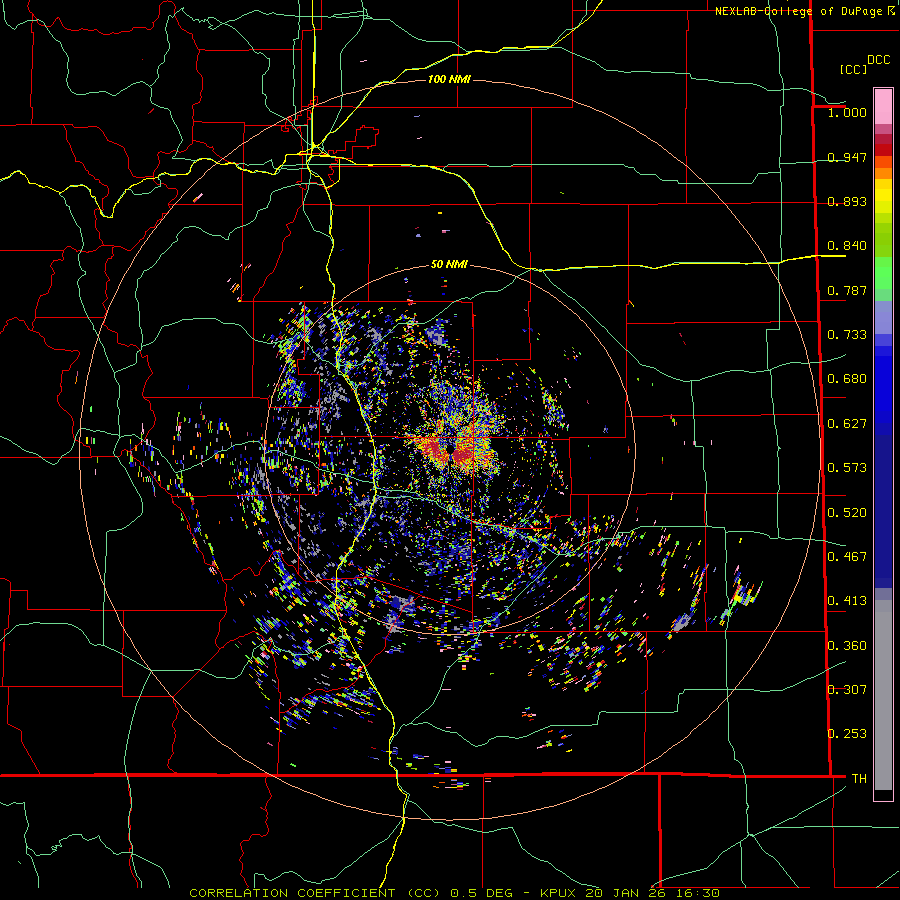Click the Correlation Coefficient KPUX caption text
The image size is (900, 900).
(454, 893)
